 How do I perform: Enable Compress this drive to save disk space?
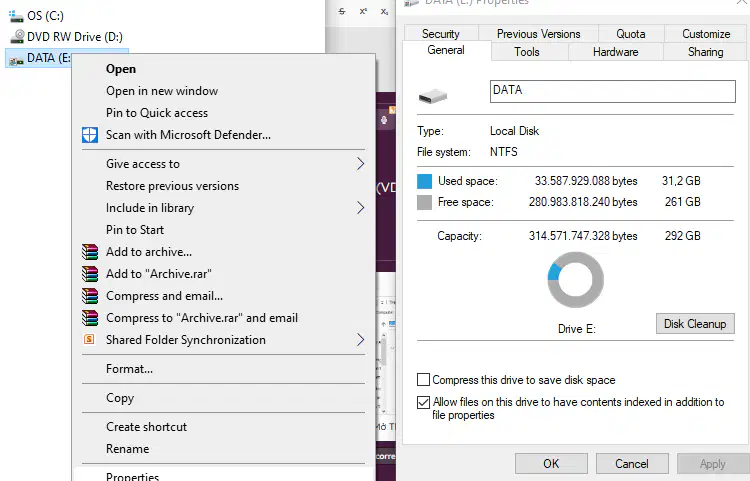coord(423,380)
